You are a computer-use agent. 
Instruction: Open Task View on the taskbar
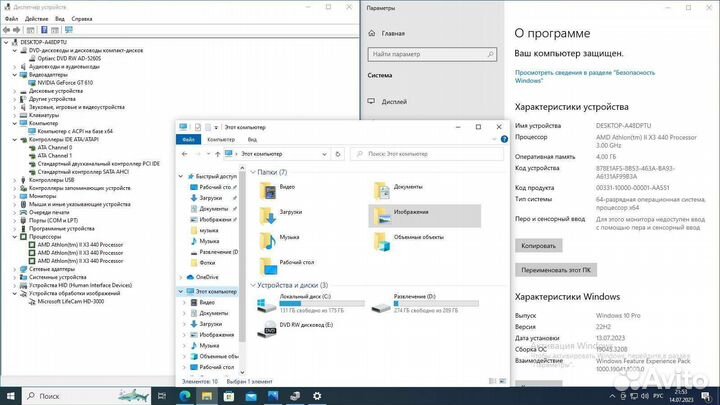click(x=162, y=396)
